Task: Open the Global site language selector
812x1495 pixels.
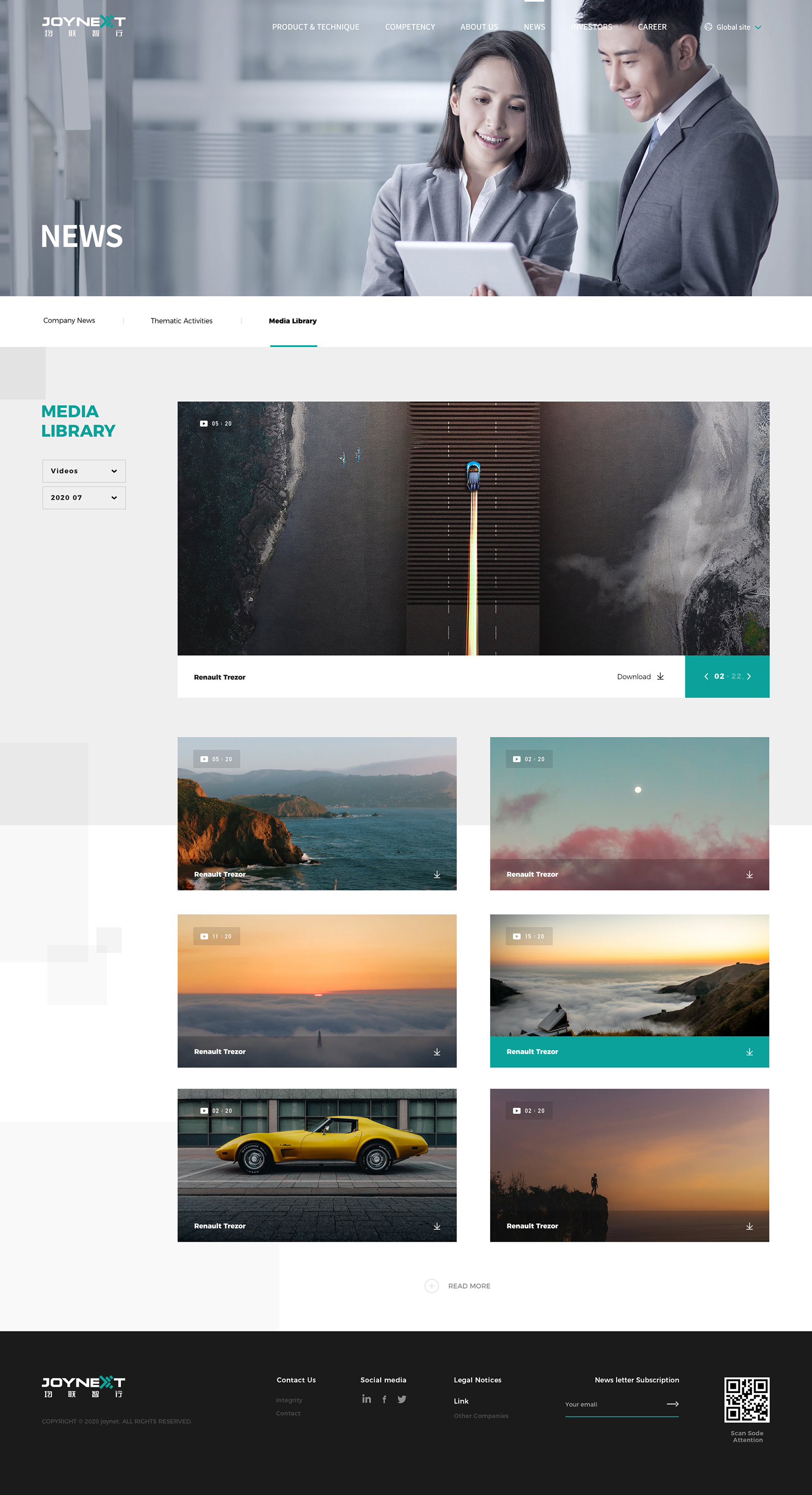Action: point(732,27)
